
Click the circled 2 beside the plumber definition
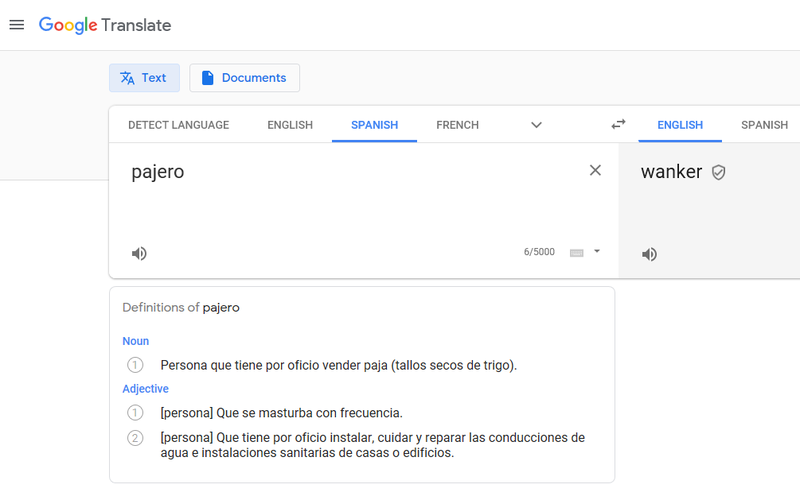pyautogui.click(x=135, y=438)
